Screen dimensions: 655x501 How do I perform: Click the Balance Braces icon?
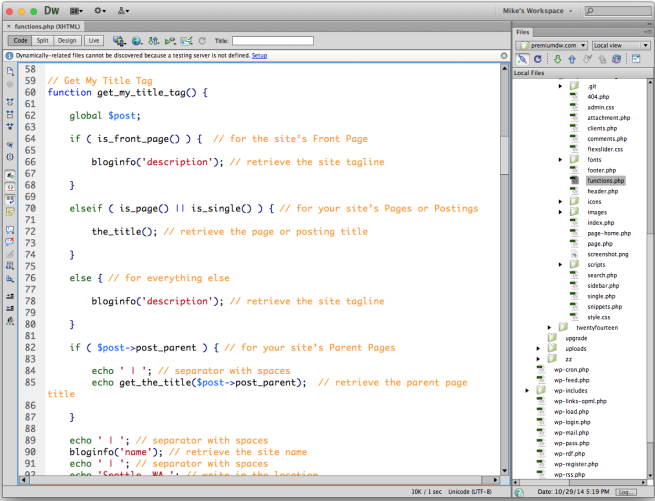(10, 157)
